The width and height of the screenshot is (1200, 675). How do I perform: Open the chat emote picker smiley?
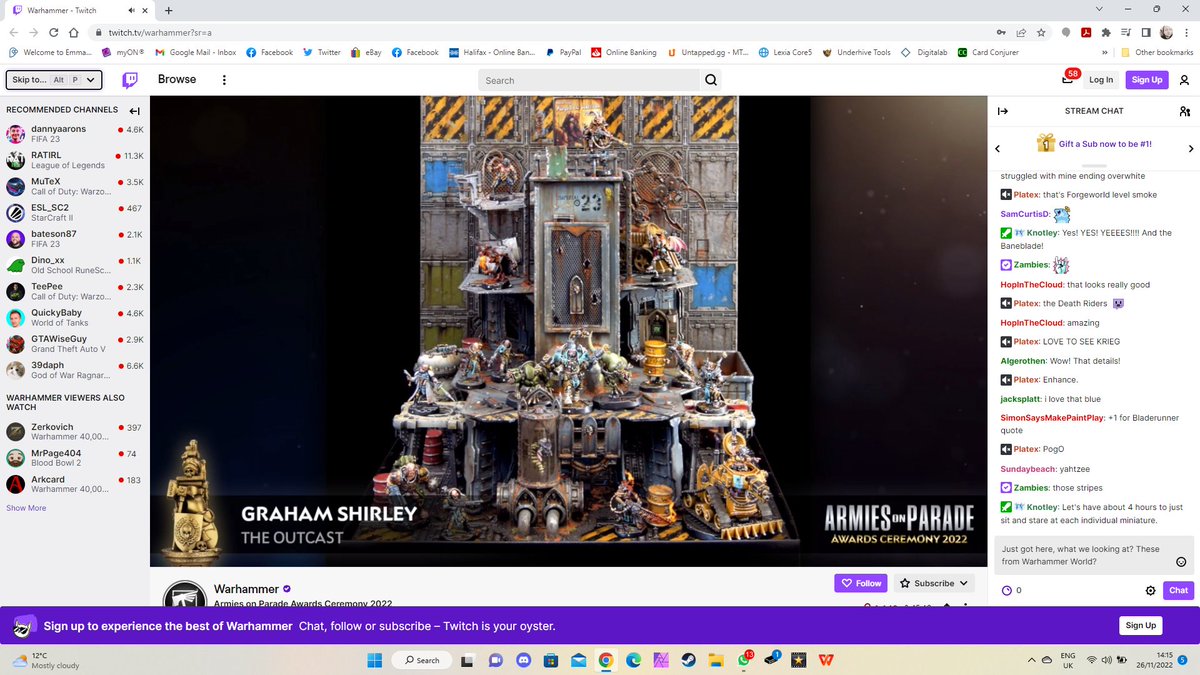tap(1181, 561)
